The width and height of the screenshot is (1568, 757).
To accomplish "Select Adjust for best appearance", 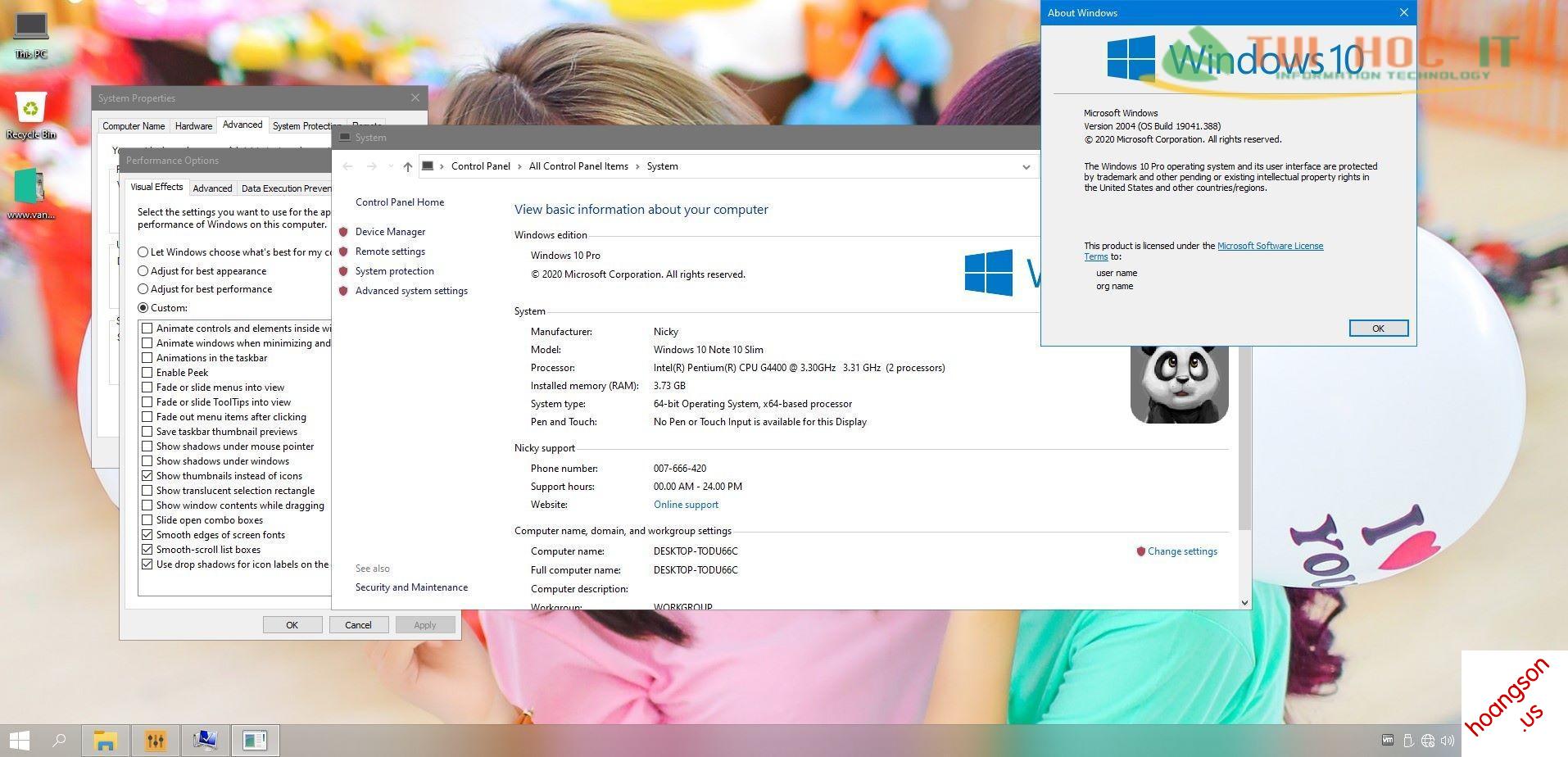I will [x=143, y=271].
